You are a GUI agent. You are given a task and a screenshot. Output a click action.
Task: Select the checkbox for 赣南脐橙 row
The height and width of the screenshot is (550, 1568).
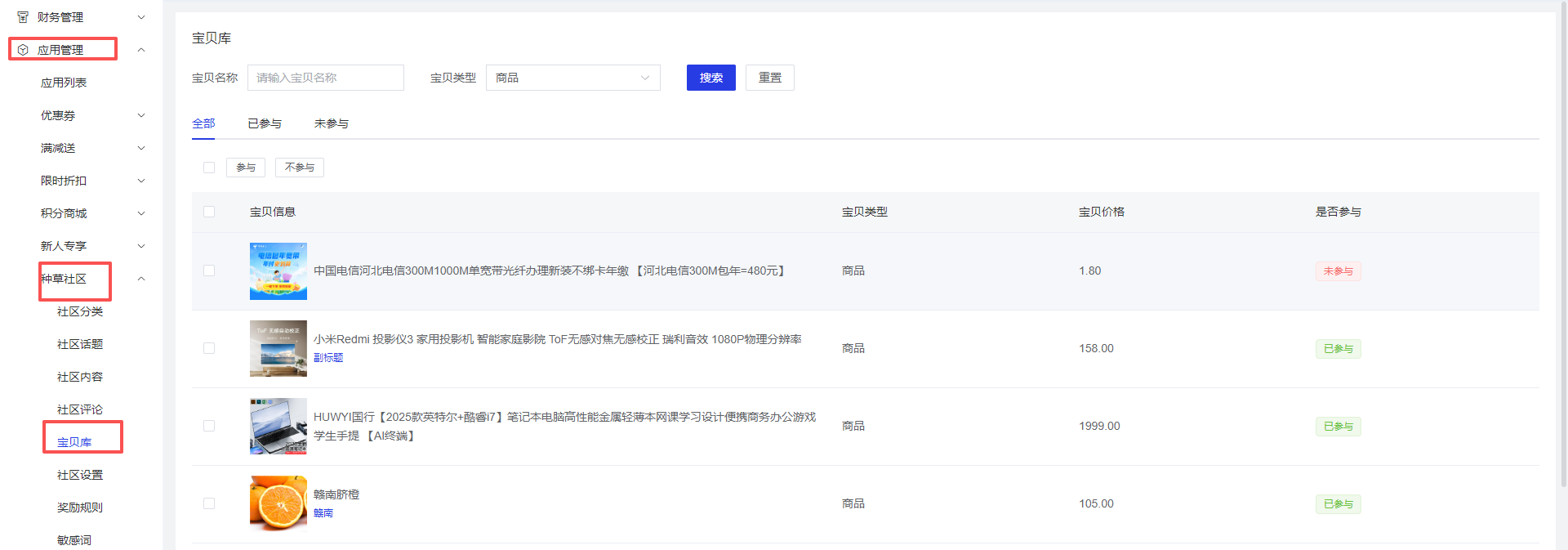pos(209,503)
